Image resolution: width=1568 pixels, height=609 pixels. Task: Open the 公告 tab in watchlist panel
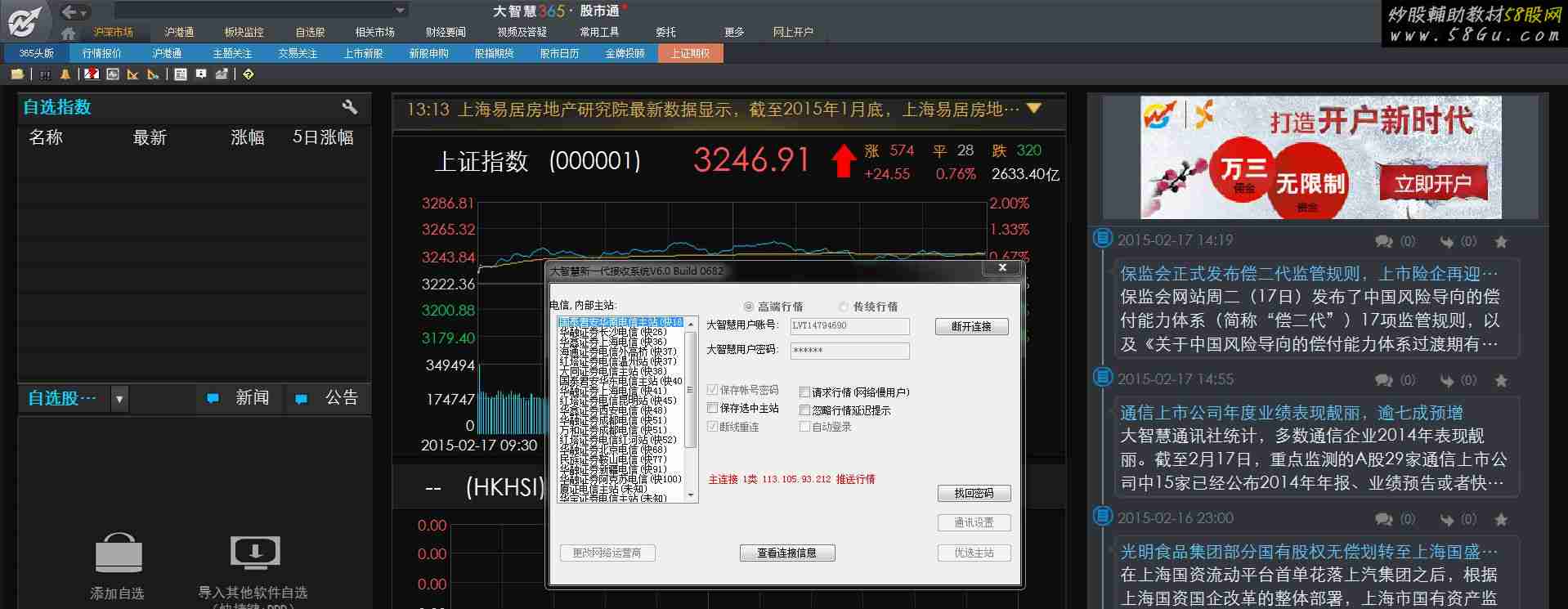point(329,398)
